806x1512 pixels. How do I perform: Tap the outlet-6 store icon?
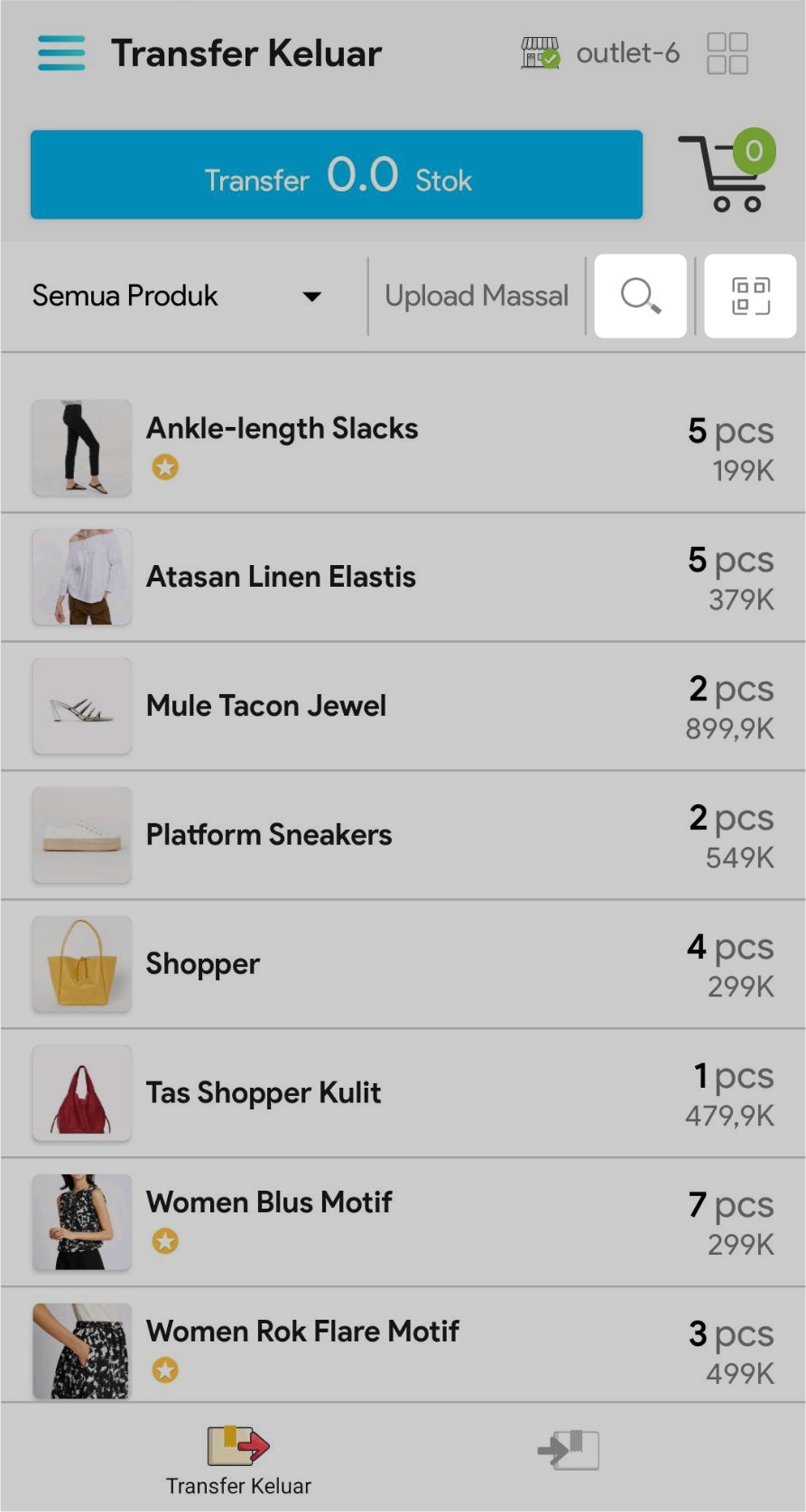pos(540,53)
